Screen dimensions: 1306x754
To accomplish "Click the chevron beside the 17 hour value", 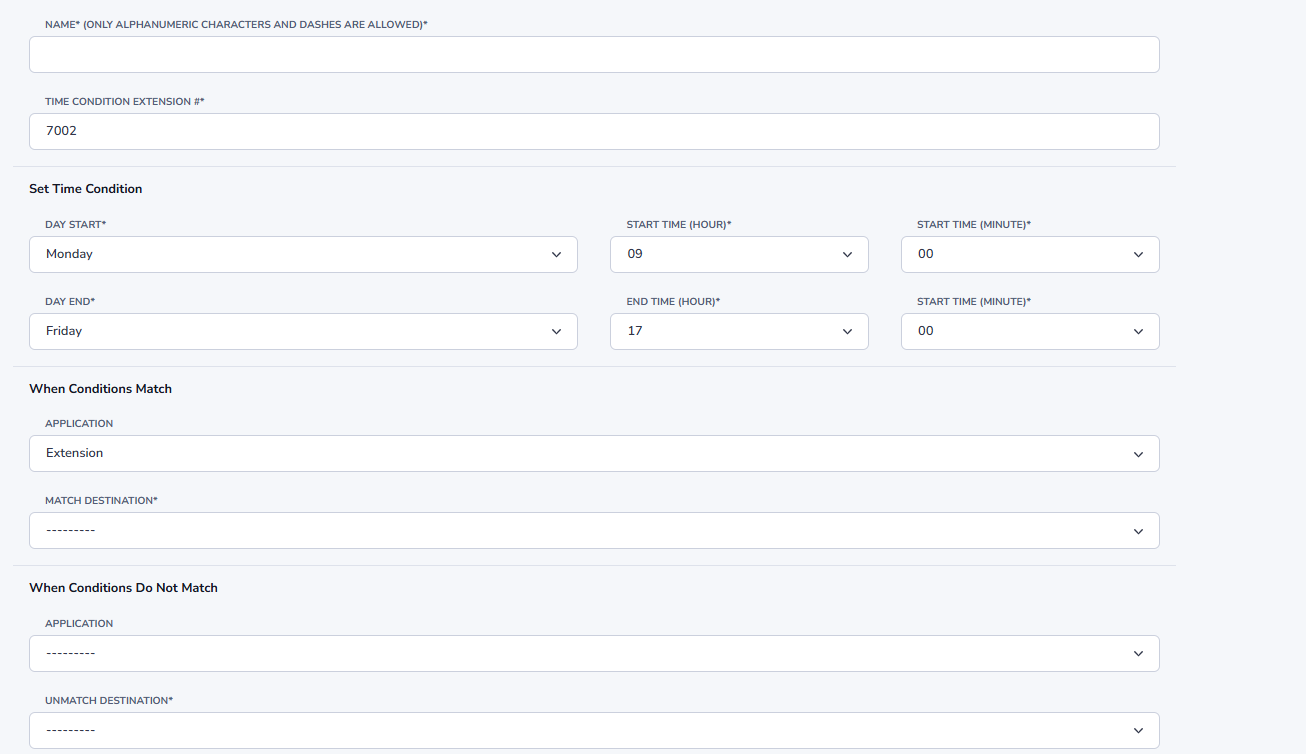I will point(848,332).
